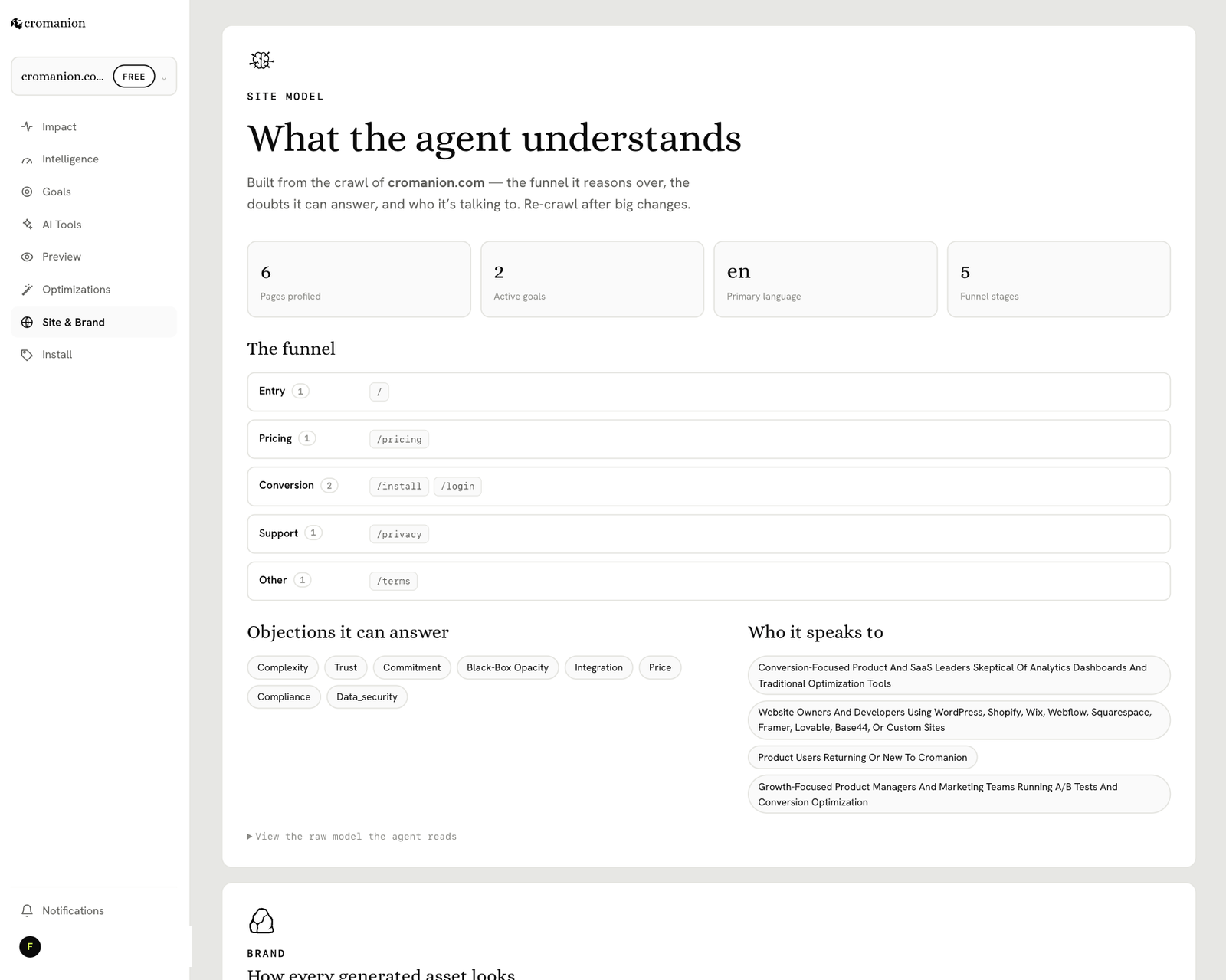Open the Impact page
Viewport: 1226px width, 980px height.
coord(93,126)
